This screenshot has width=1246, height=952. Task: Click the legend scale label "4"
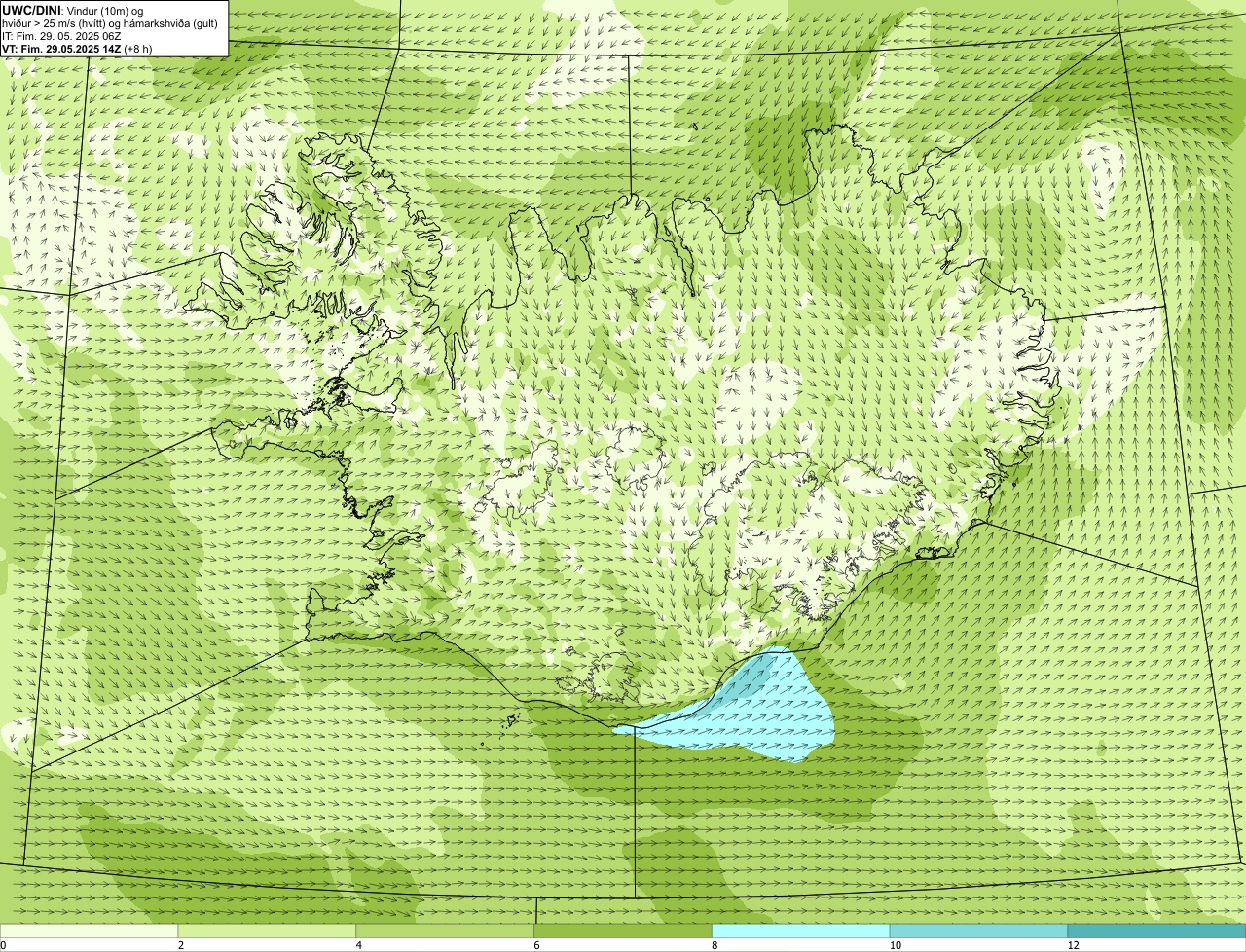(x=359, y=945)
